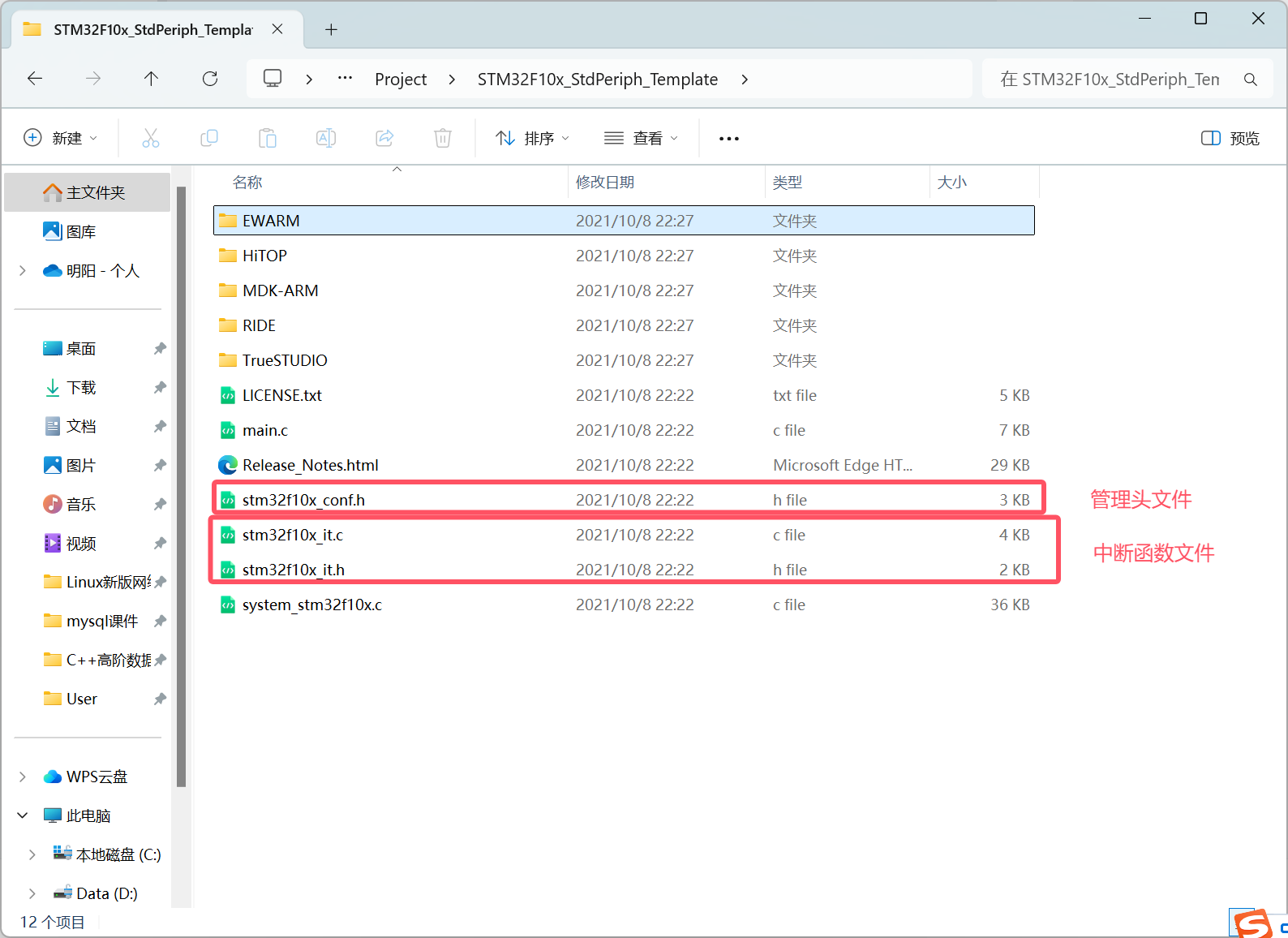Select the Project breadcrumb
Viewport: 1288px width, 938px height.
(401, 80)
